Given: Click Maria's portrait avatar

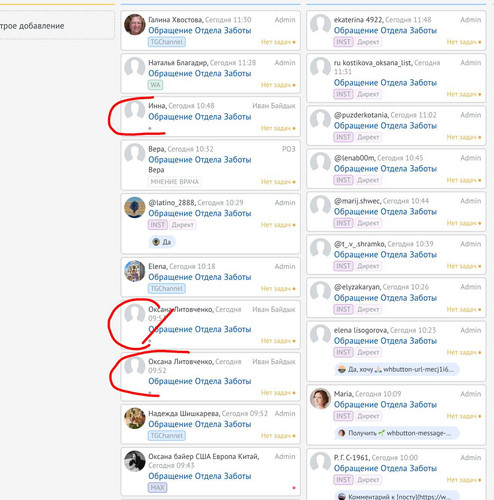Looking at the screenshot, I should click(320, 398).
